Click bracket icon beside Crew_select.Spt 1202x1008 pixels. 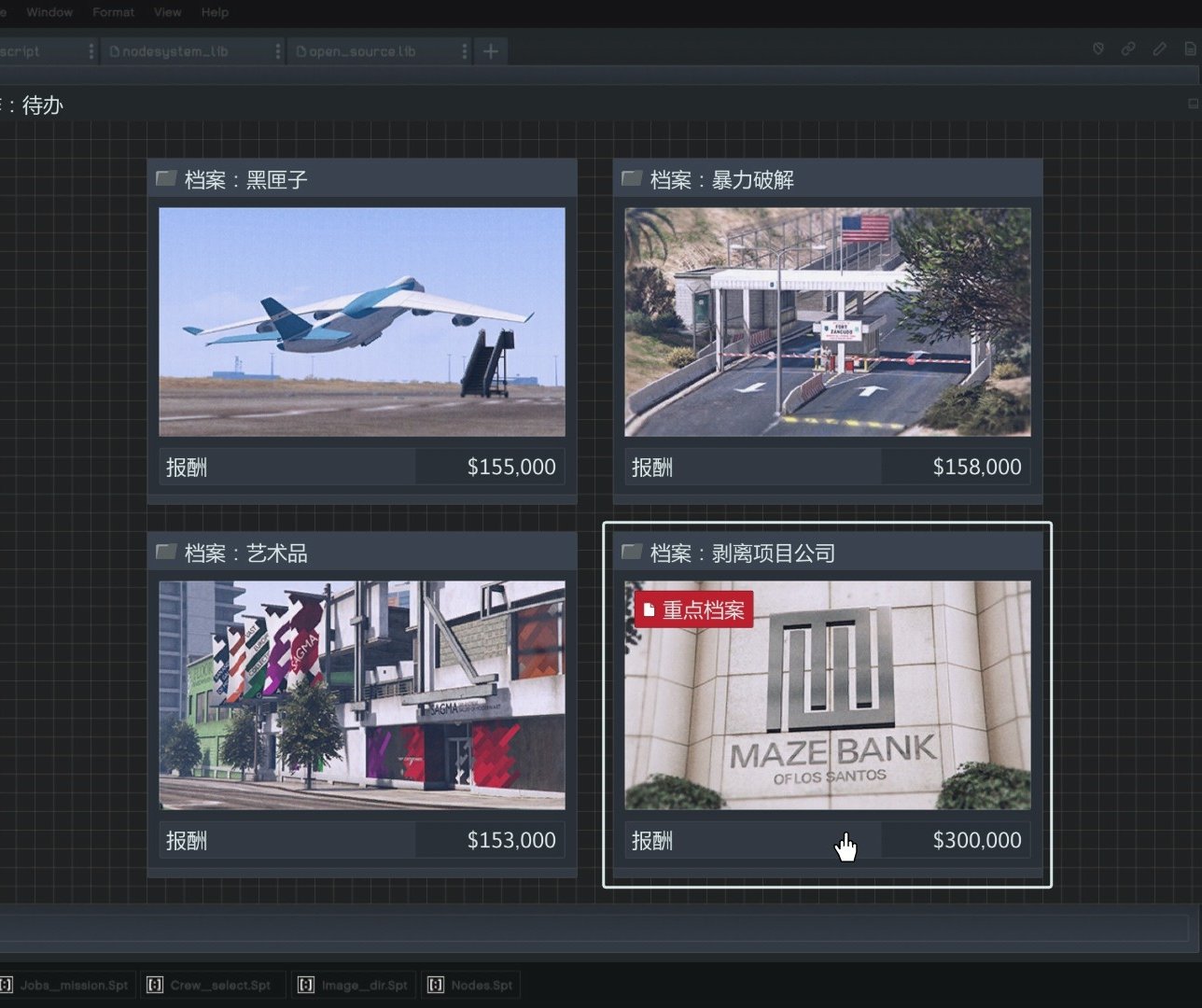155,985
